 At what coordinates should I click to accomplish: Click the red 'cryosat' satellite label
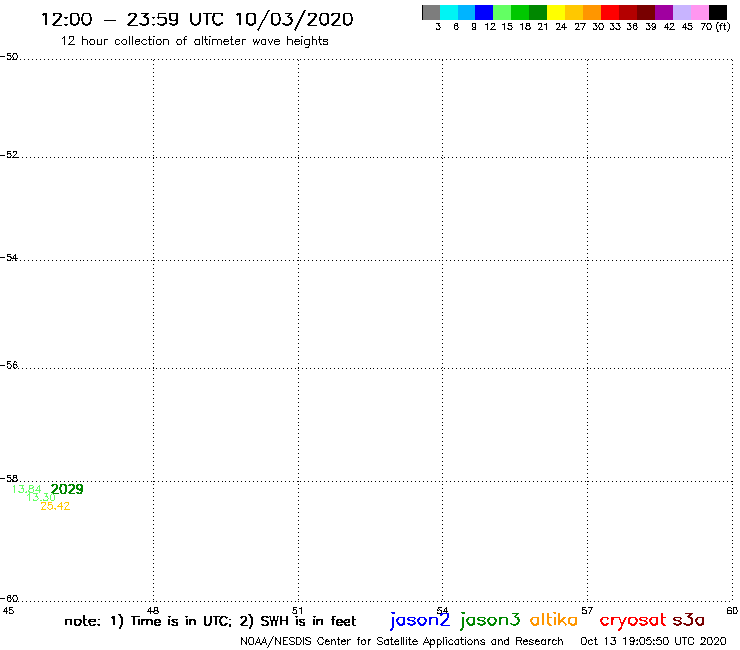point(632,620)
